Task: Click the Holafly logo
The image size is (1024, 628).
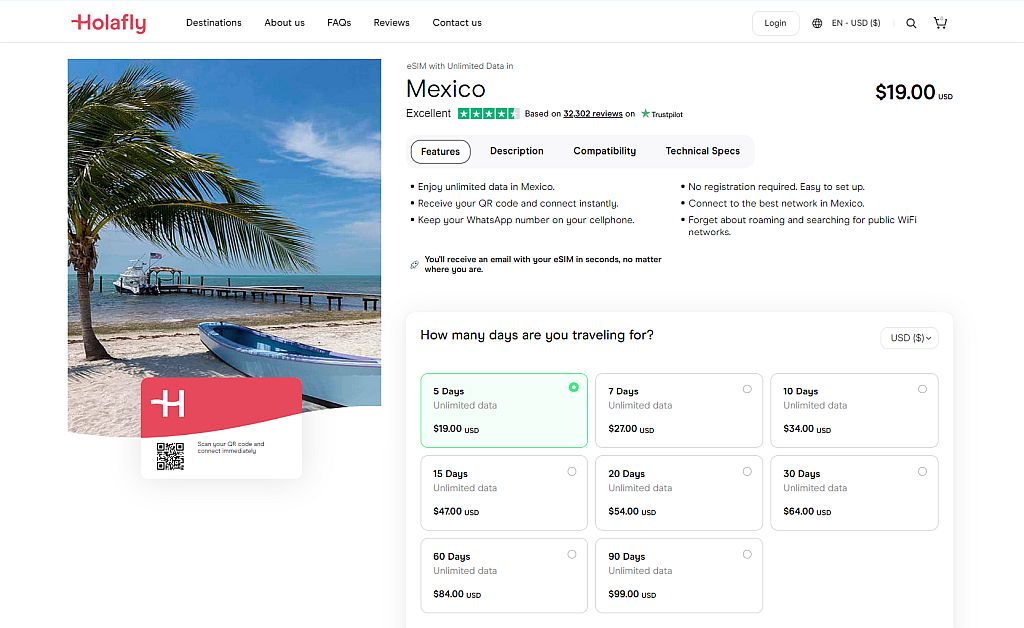Action: point(108,23)
